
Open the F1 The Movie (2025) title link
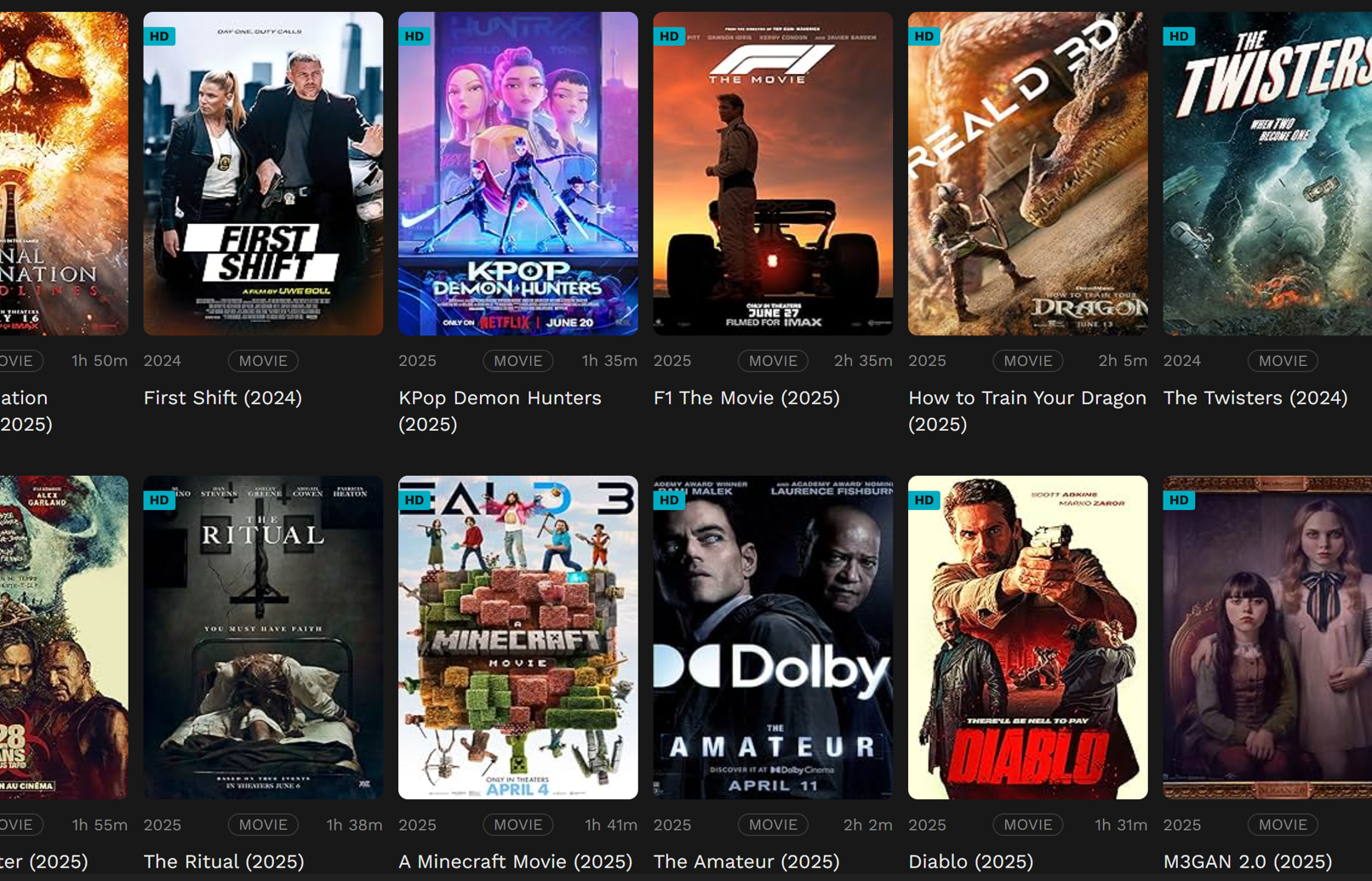(746, 398)
